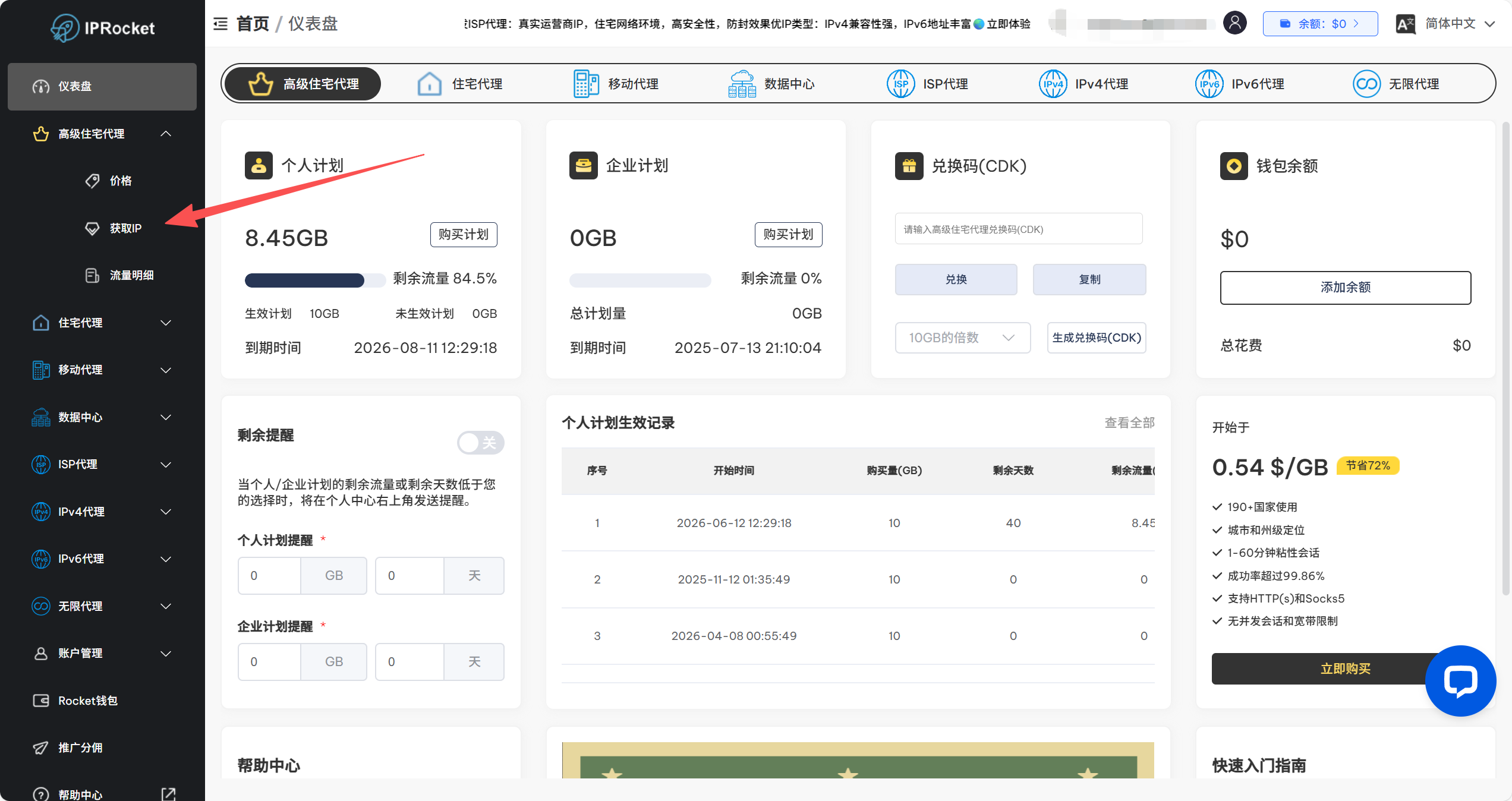Image resolution: width=1512 pixels, height=801 pixels.
Task: Expand the IPv4代理 sidebar chevron
Action: click(x=166, y=512)
